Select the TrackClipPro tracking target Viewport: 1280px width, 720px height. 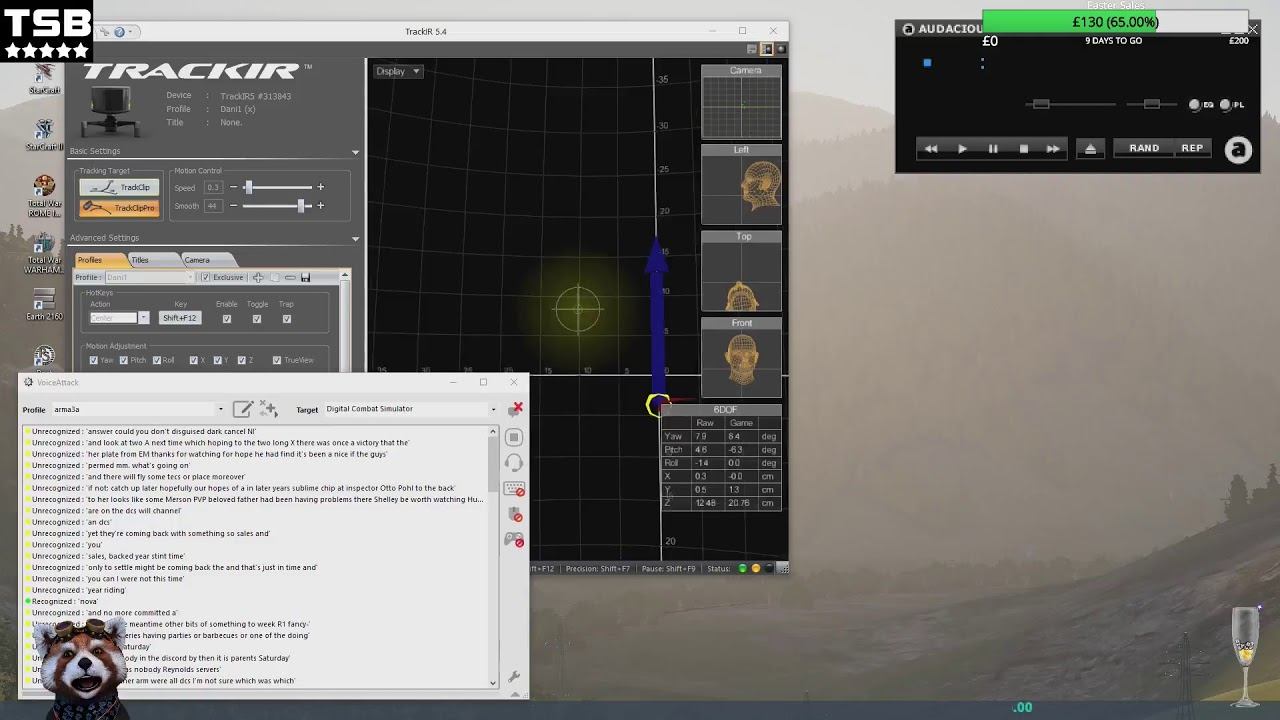pos(119,208)
